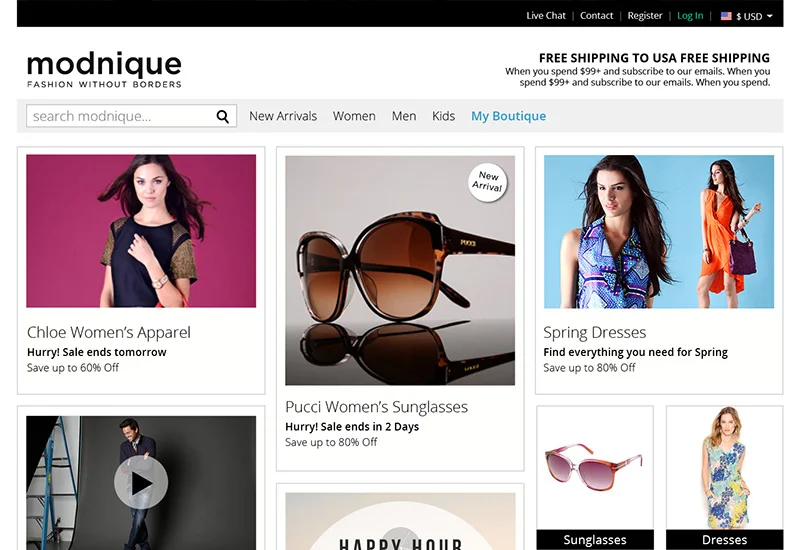Play the men's fashion video
Viewport: 800px width, 550px height.
pyautogui.click(x=141, y=483)
